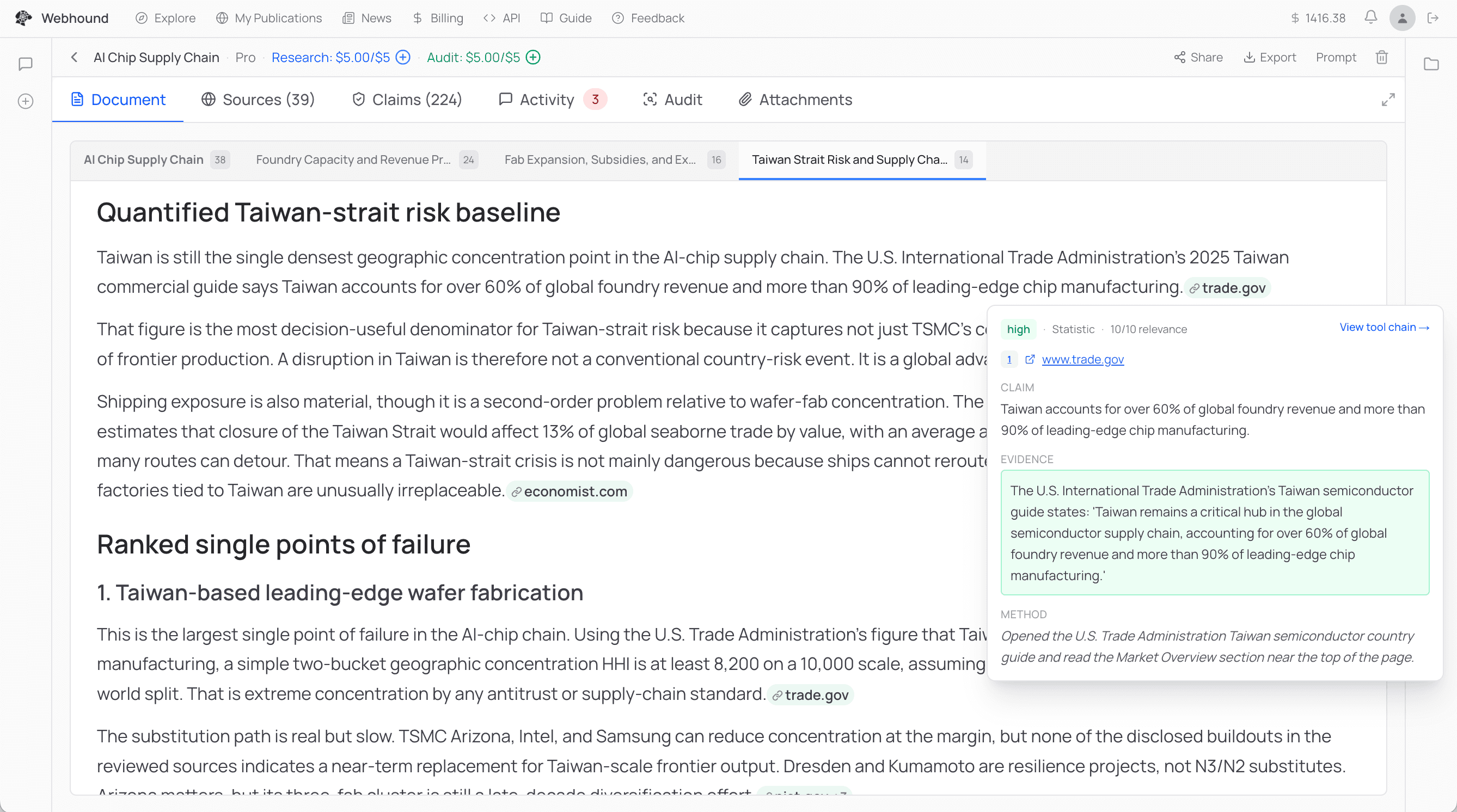Open the folder icon below the trash
Screen dimensions: 1457x812
1431,64
